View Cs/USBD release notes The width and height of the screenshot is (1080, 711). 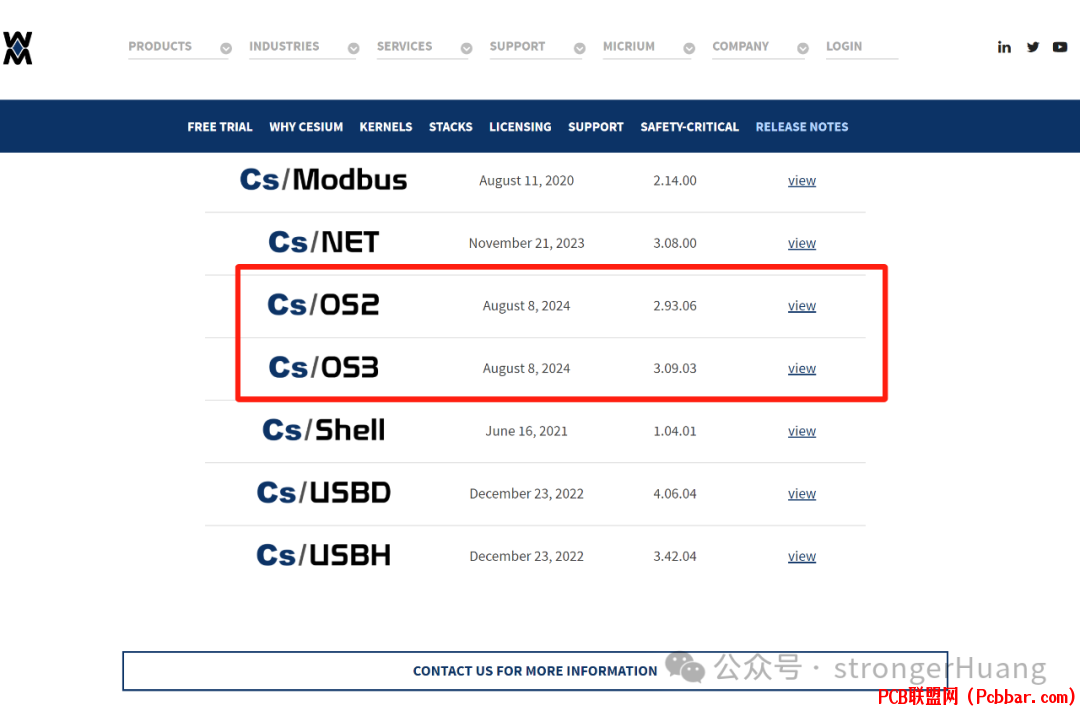coord(802,494)
